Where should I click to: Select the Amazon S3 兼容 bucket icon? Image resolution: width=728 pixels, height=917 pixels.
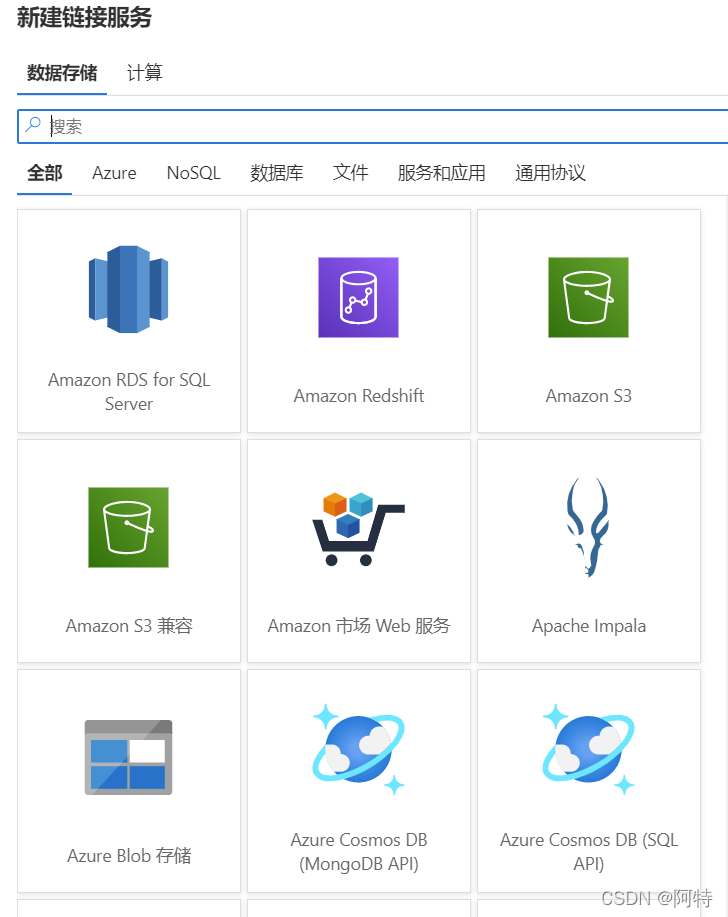(129, 528)
